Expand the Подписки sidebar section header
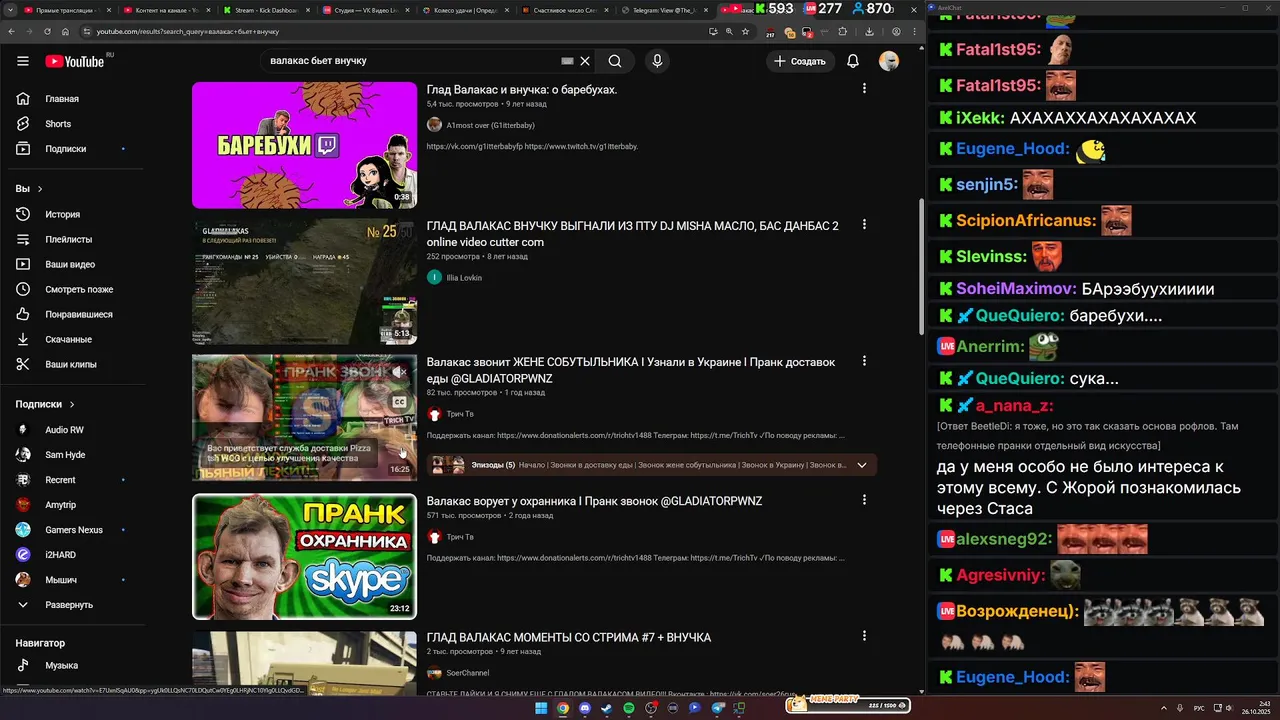 coord(45,404)
